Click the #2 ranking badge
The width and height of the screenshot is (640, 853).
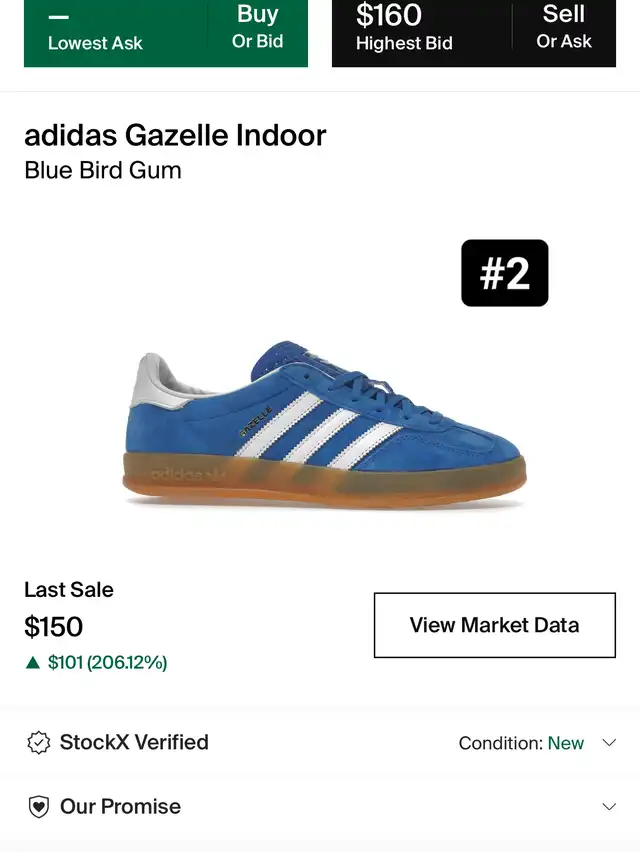pos(504,273)
